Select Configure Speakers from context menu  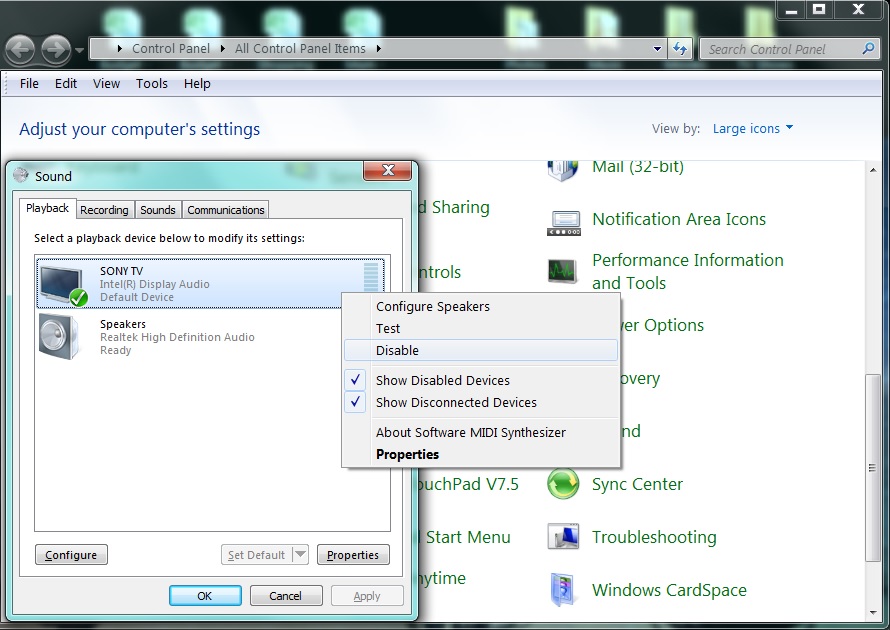click(432, 306)
